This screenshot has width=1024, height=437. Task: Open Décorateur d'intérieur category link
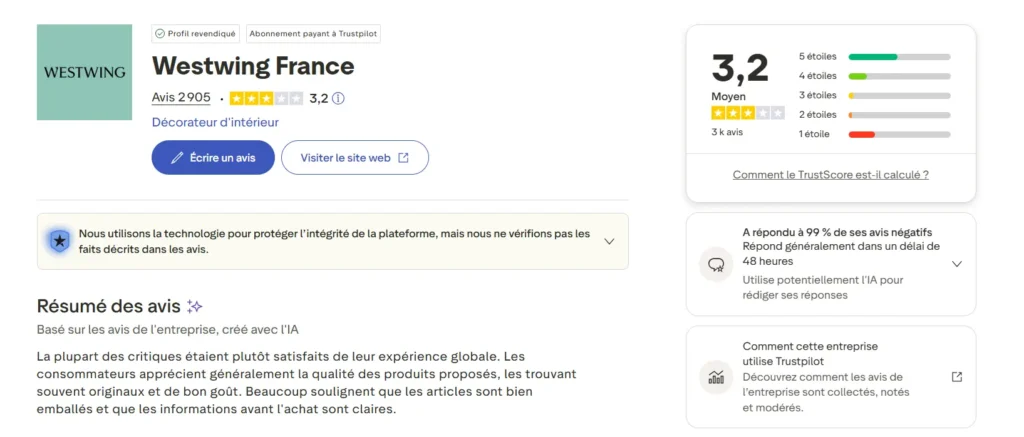pos(215,122)
